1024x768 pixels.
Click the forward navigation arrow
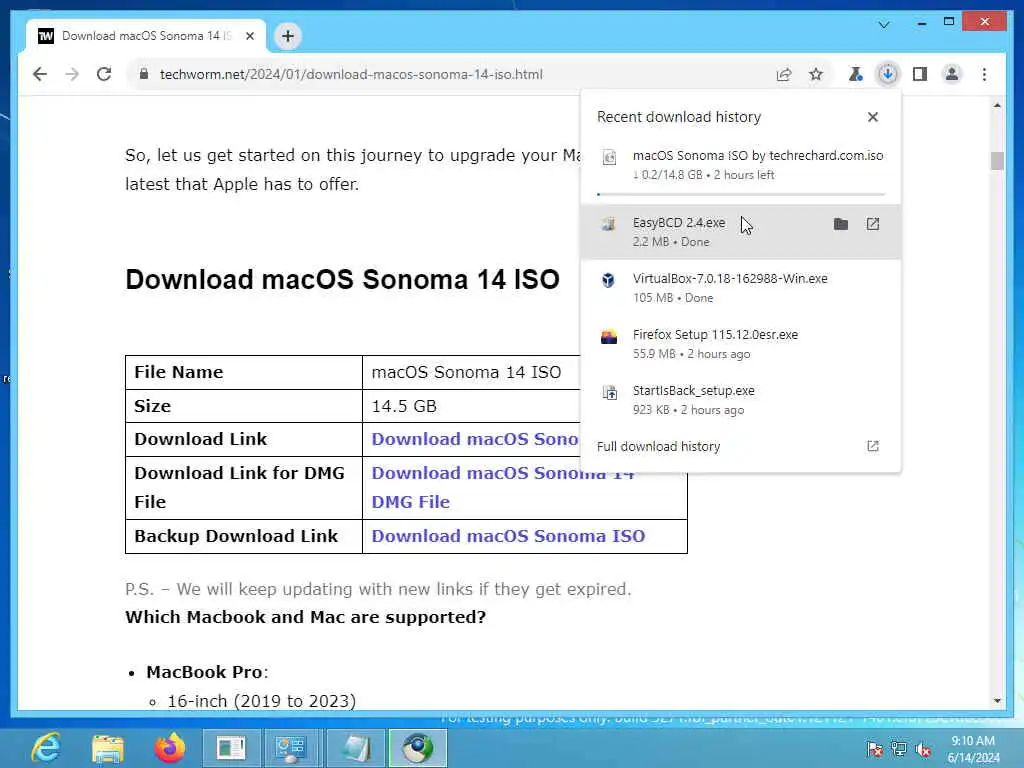(x=72, y=74)
